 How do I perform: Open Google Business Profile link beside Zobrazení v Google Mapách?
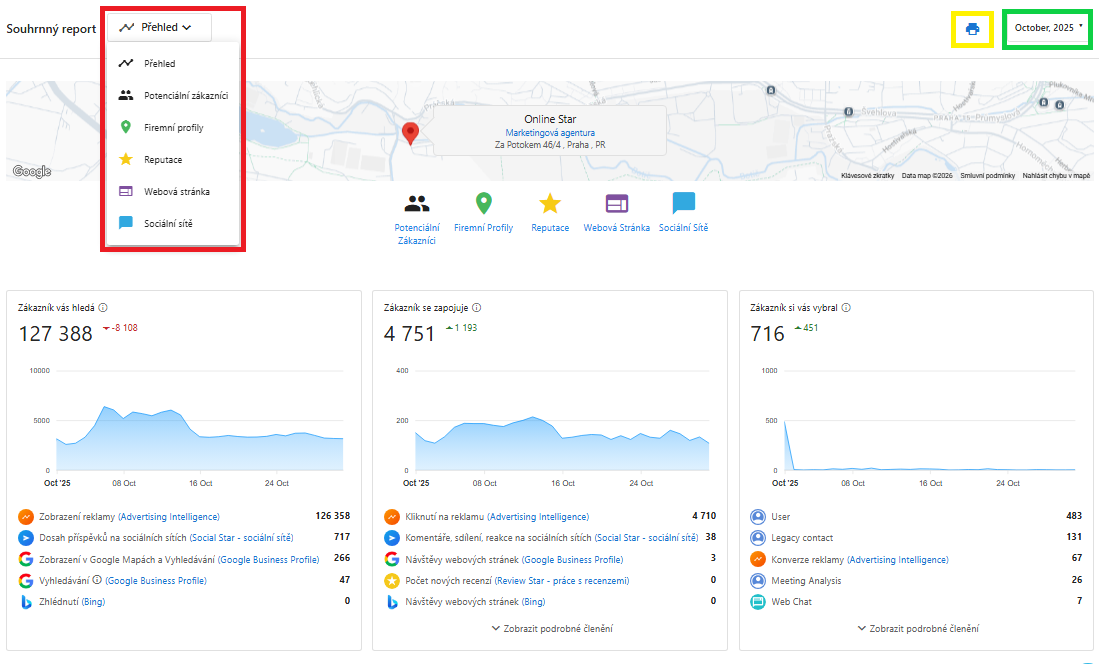point(268,560)
